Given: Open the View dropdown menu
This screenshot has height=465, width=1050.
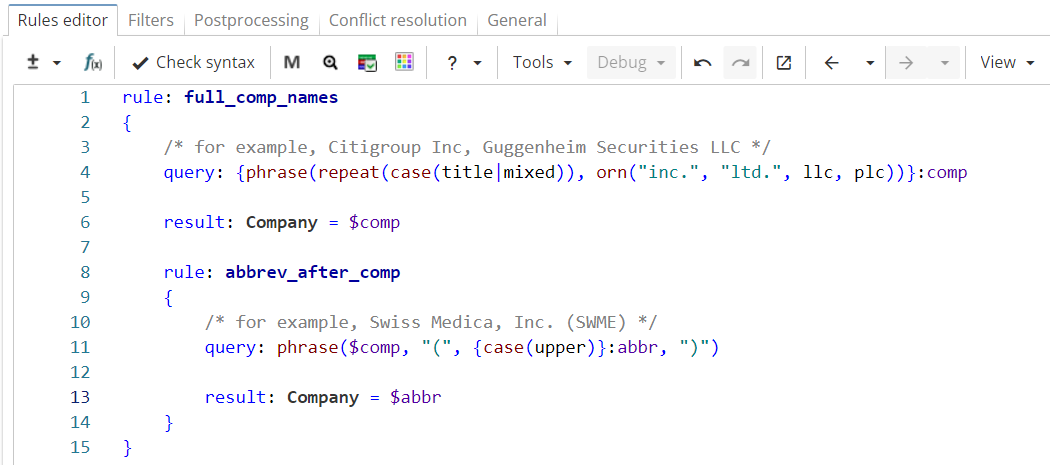Looking at the screenshot, I should 1006,62.
